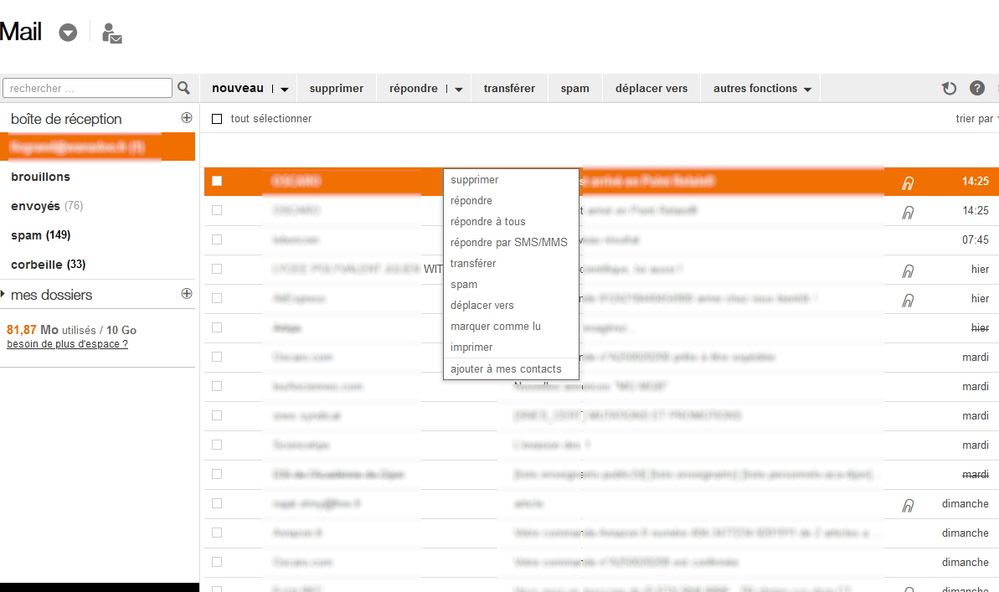Select the highlighted inbox account row
Viewport: 999px width, 592px height.
click(x=97, y=147)
